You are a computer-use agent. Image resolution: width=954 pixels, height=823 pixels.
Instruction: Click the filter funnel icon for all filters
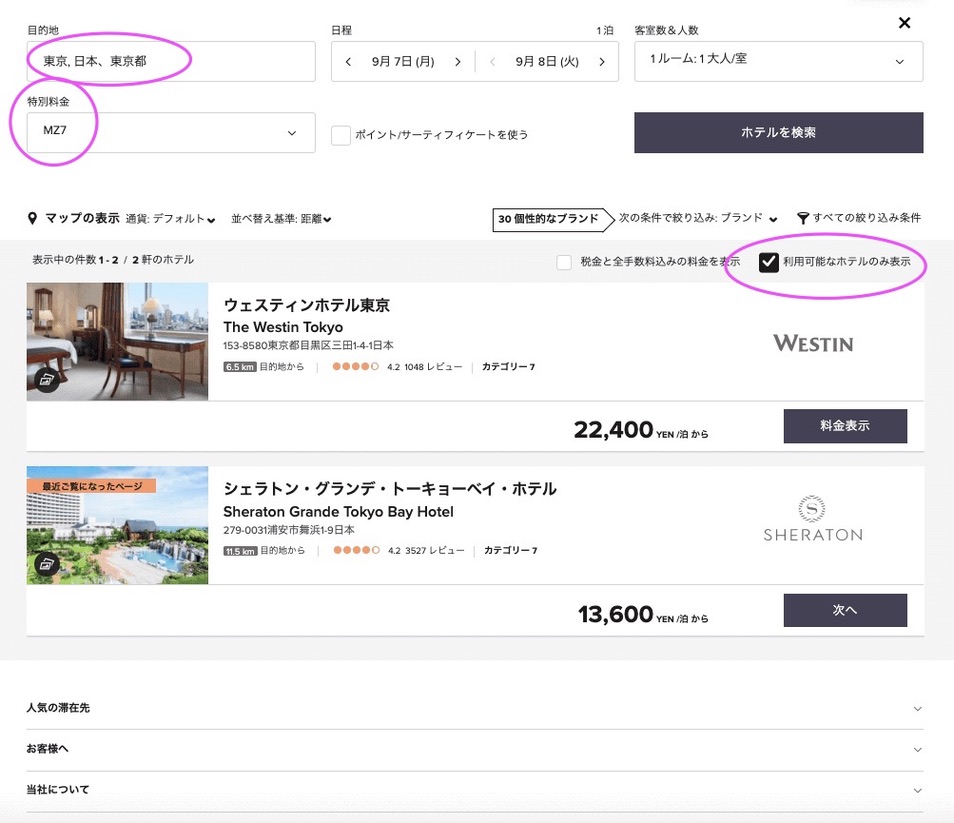click(x=802, y=218)
